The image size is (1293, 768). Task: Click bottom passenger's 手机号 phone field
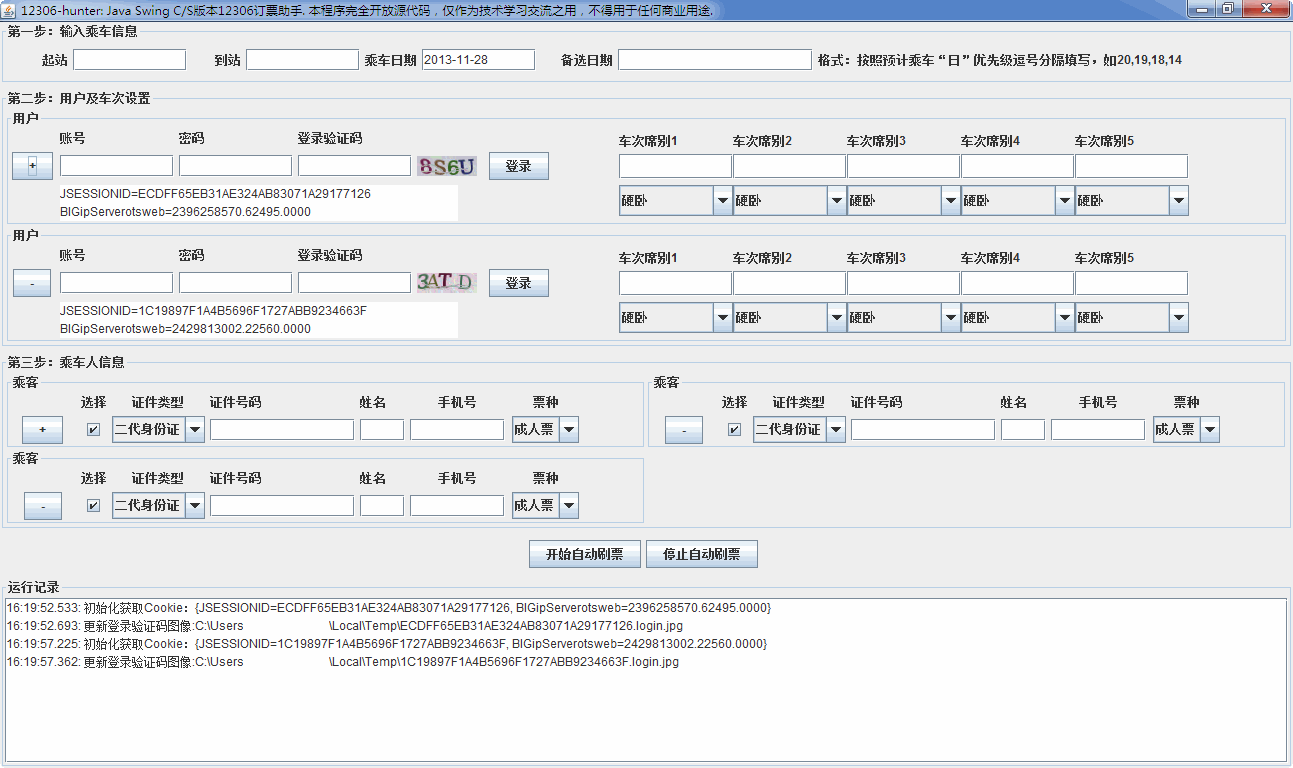pos(457,506)
